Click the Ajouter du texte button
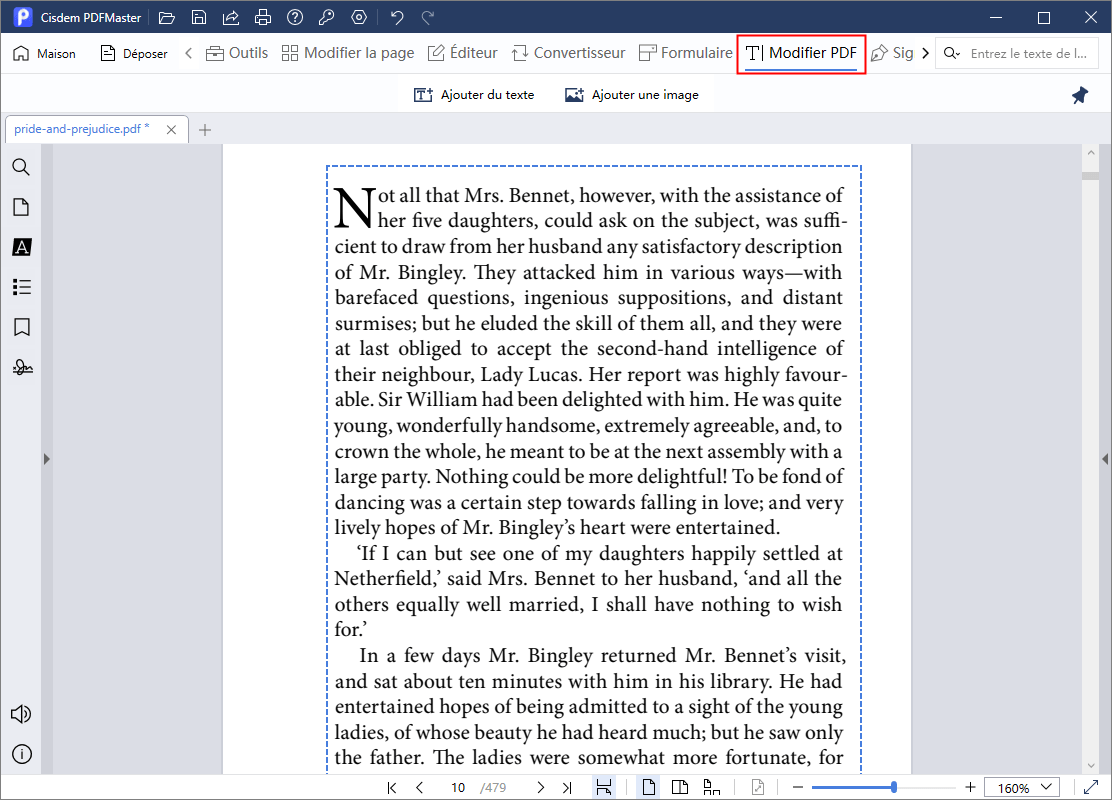Screen dimensions: 1112x800 pos(474,94)
